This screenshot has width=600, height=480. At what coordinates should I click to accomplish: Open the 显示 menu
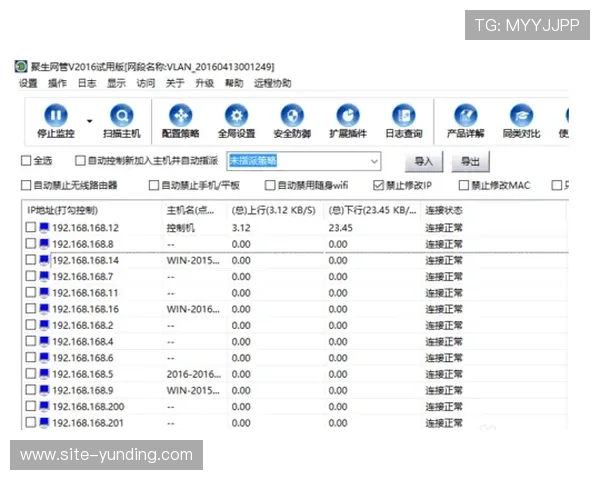(116, 83)
